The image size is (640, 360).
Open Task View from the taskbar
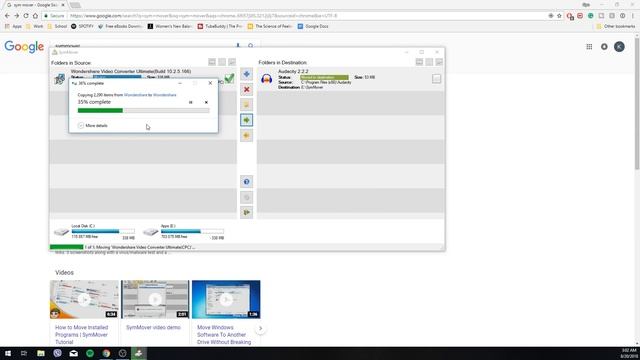pos(24,353)
